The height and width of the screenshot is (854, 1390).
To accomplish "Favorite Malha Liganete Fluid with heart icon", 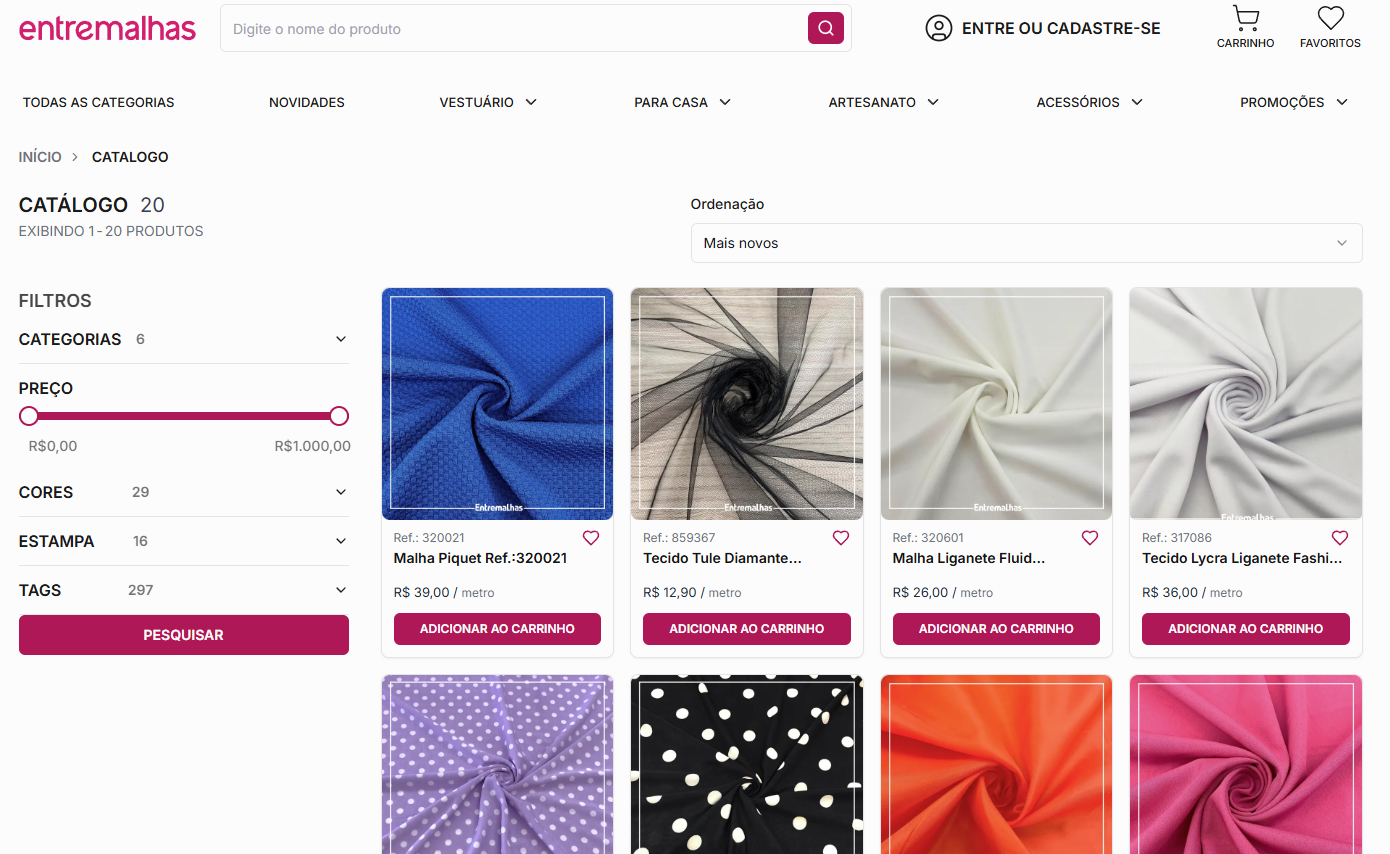I will (1090, 538).
